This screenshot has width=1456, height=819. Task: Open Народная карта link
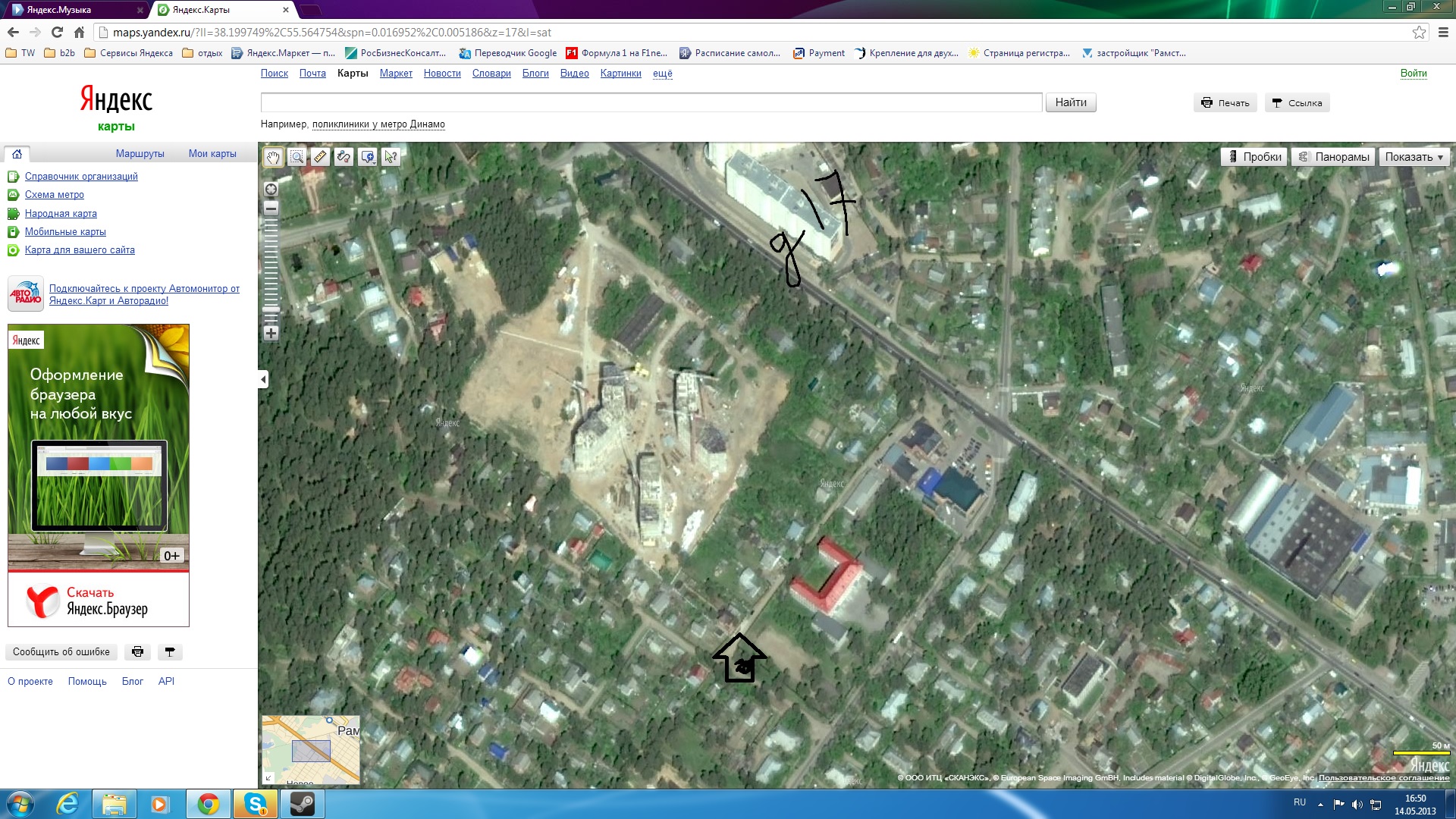61,214
